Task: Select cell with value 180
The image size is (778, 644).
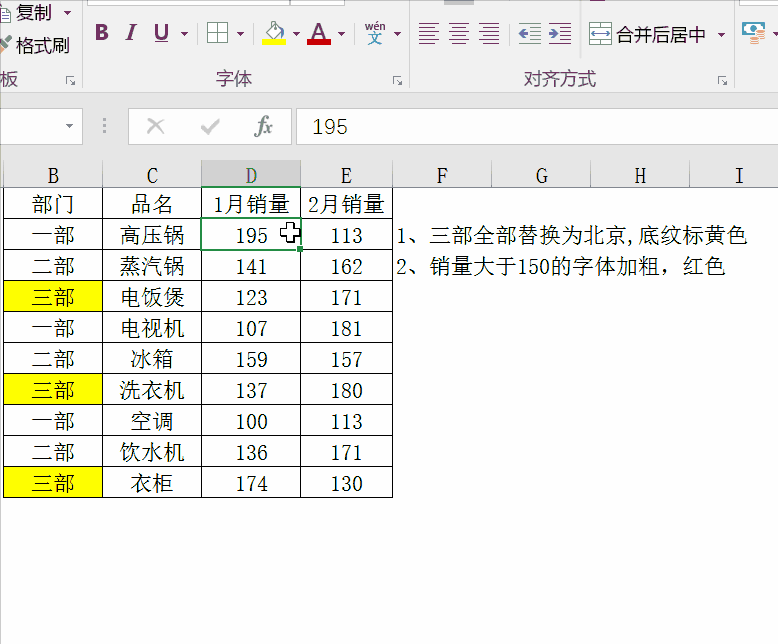Action: coord(346,389)
